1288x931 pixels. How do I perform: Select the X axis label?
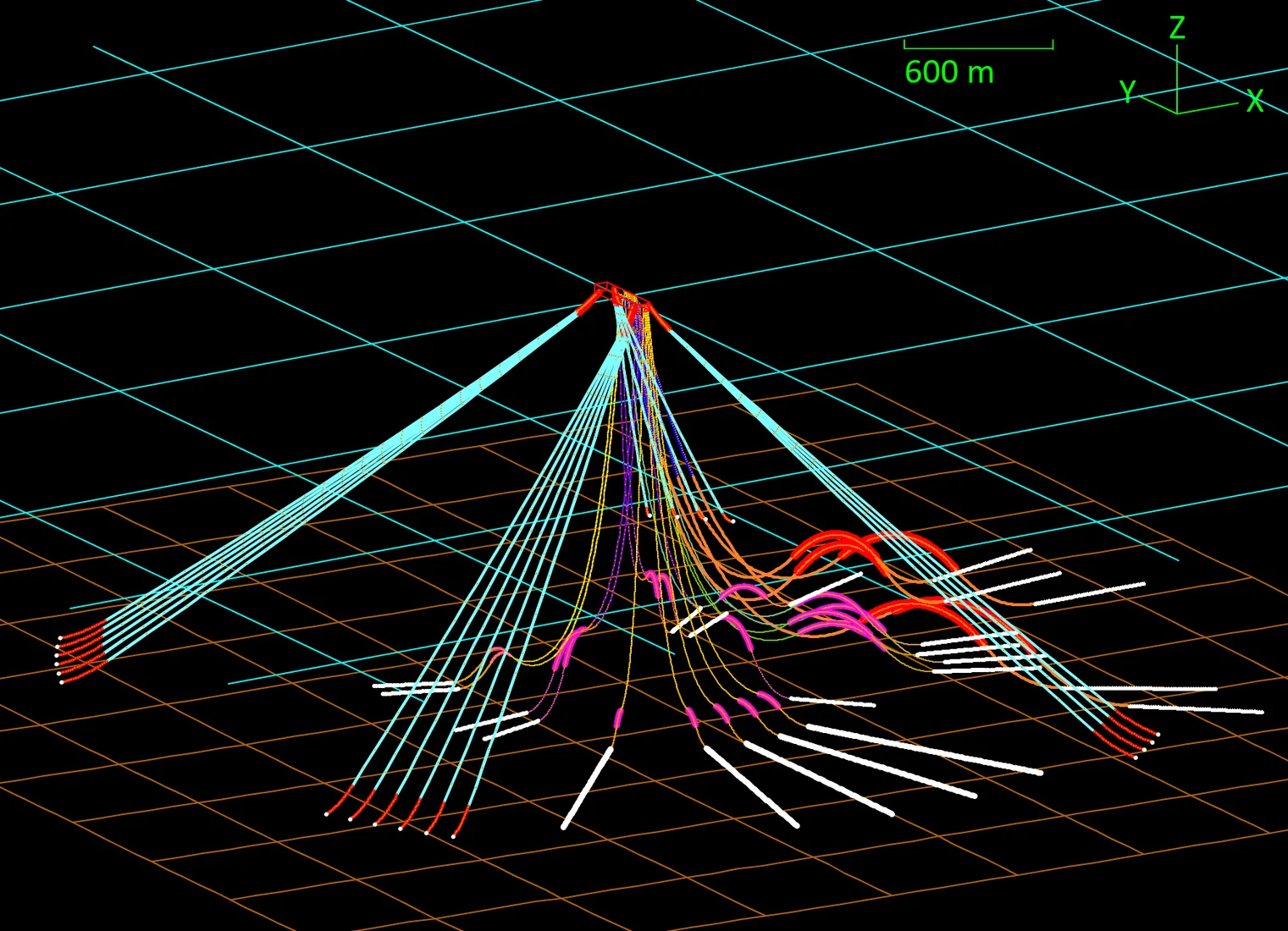[1254, 102]
